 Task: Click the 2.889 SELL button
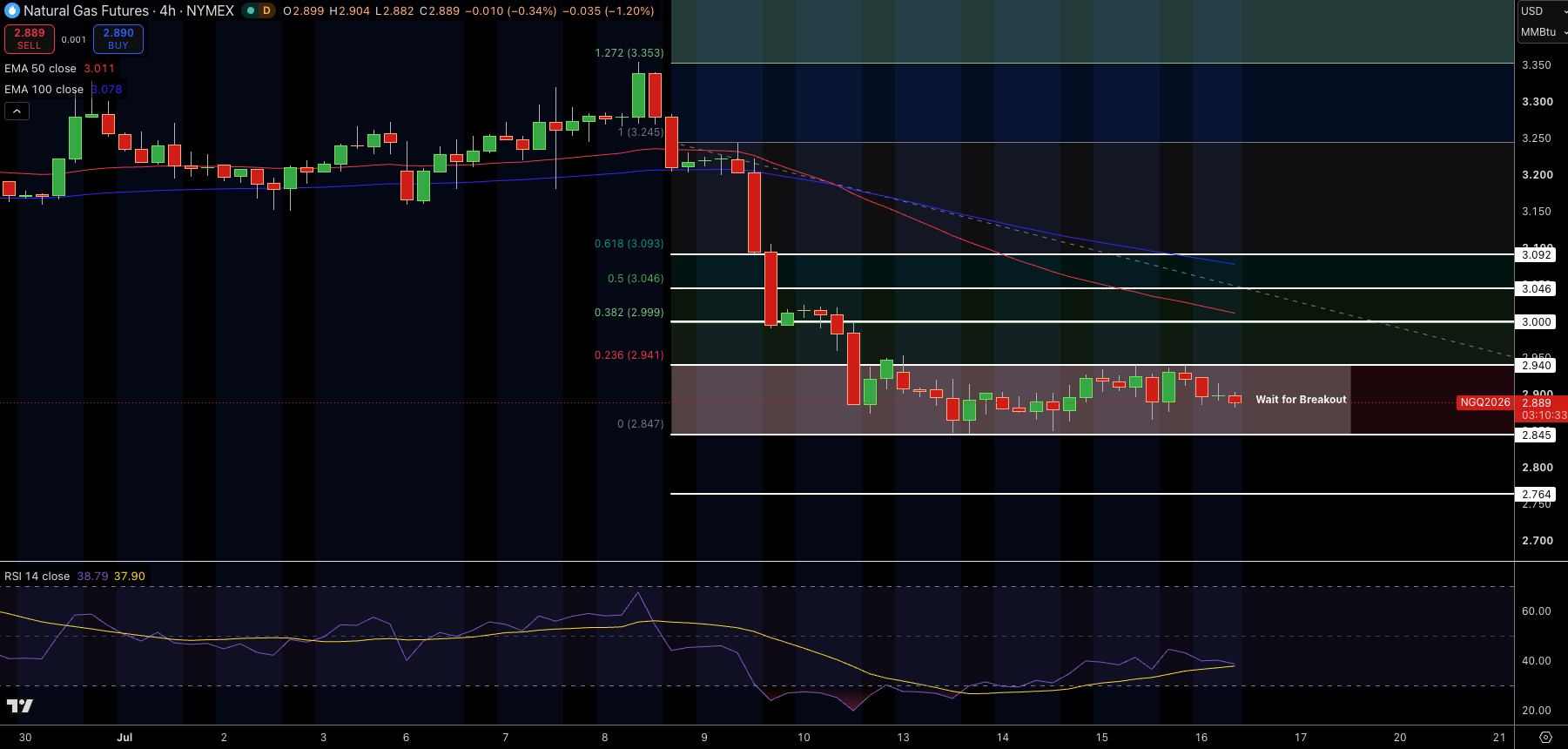point(30,38)
